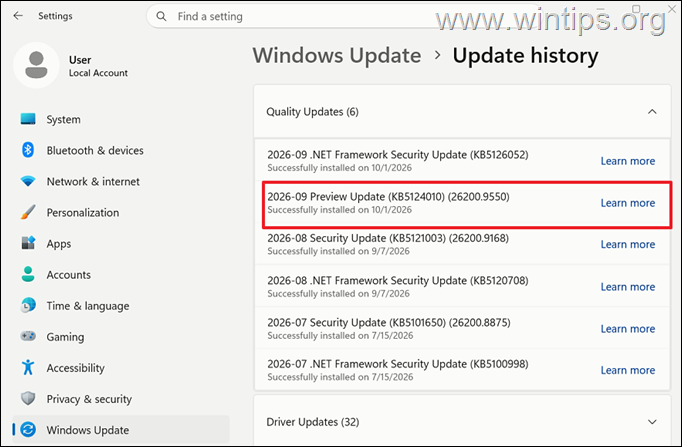Select 2026-07 .NET Framework update (KB5100998) title
This screenshot has height=447, width=682.
click(x=398, y=364)
